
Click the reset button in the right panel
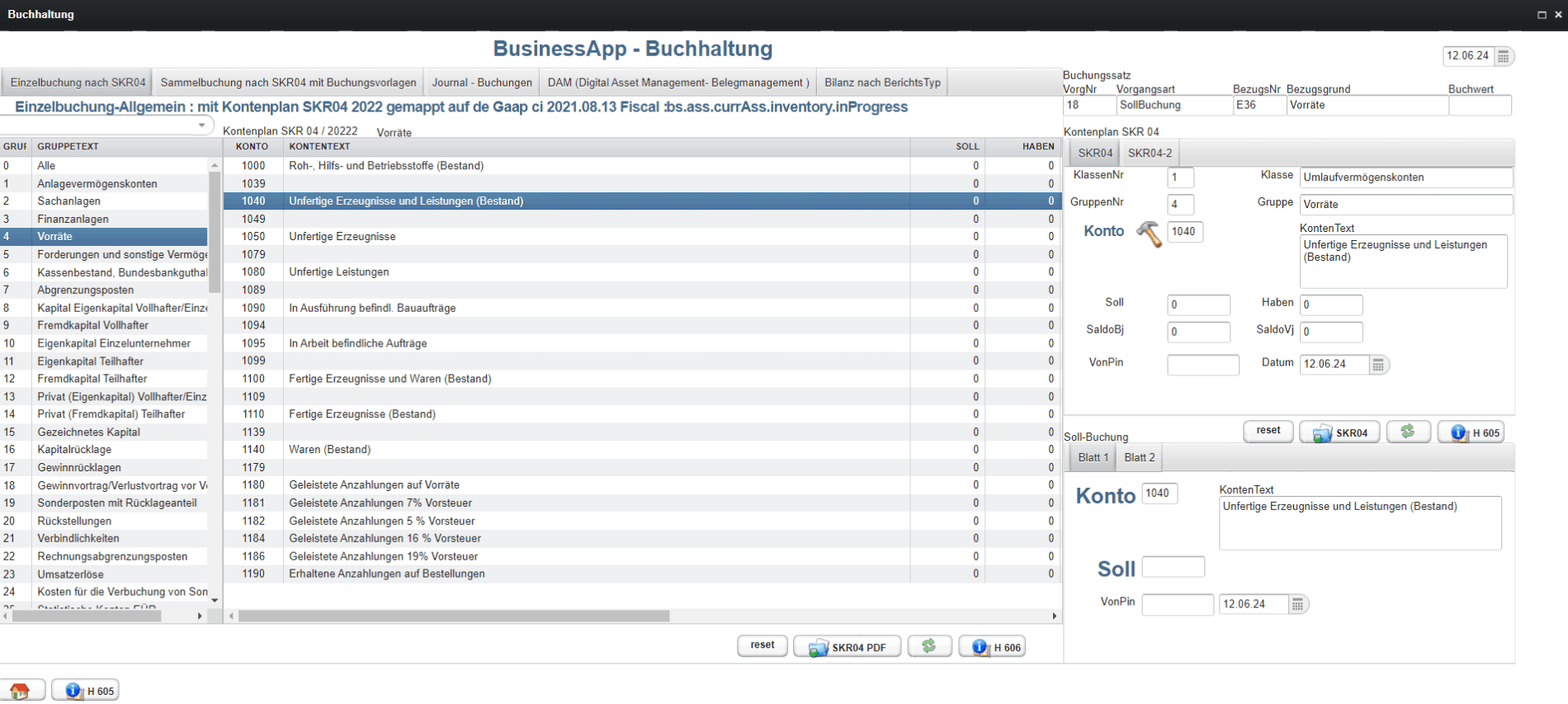click(x=1268, y=431)
